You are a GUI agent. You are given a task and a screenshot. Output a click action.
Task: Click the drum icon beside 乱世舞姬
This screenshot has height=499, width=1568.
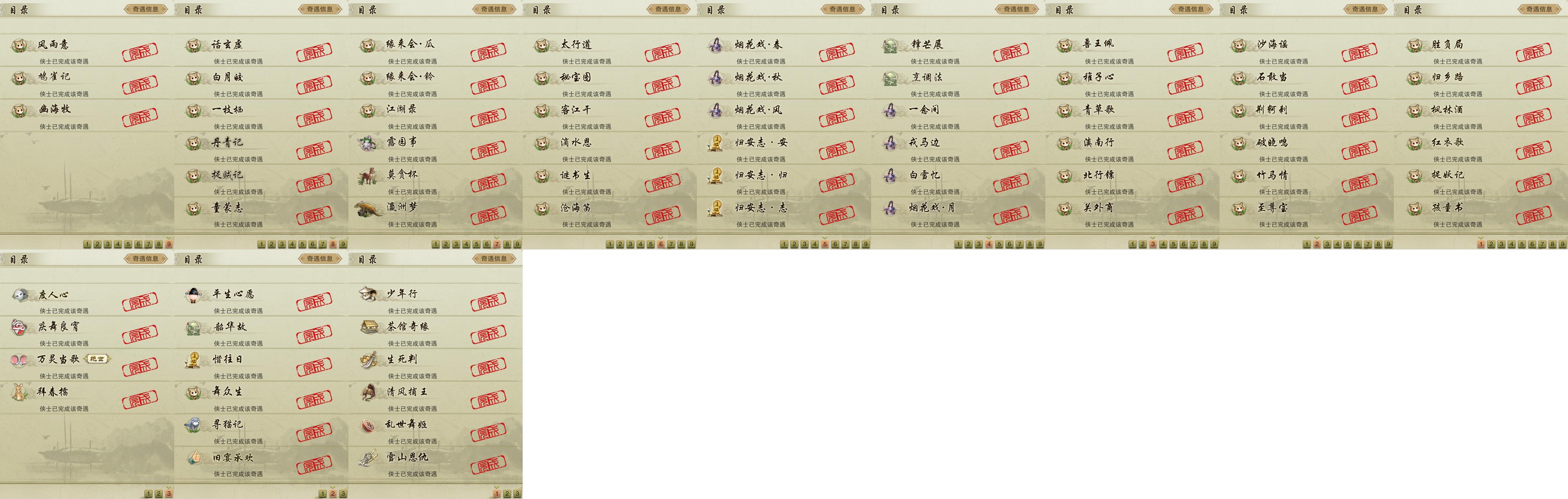point(369,425)
